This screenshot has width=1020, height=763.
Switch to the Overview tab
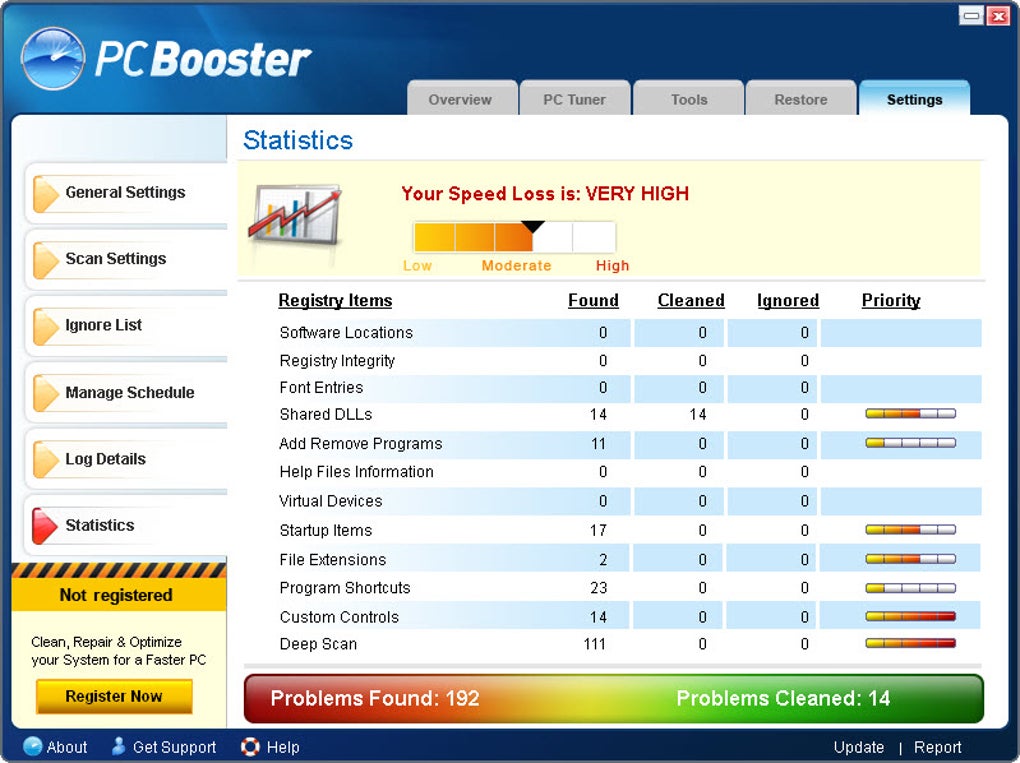(462, 99)
